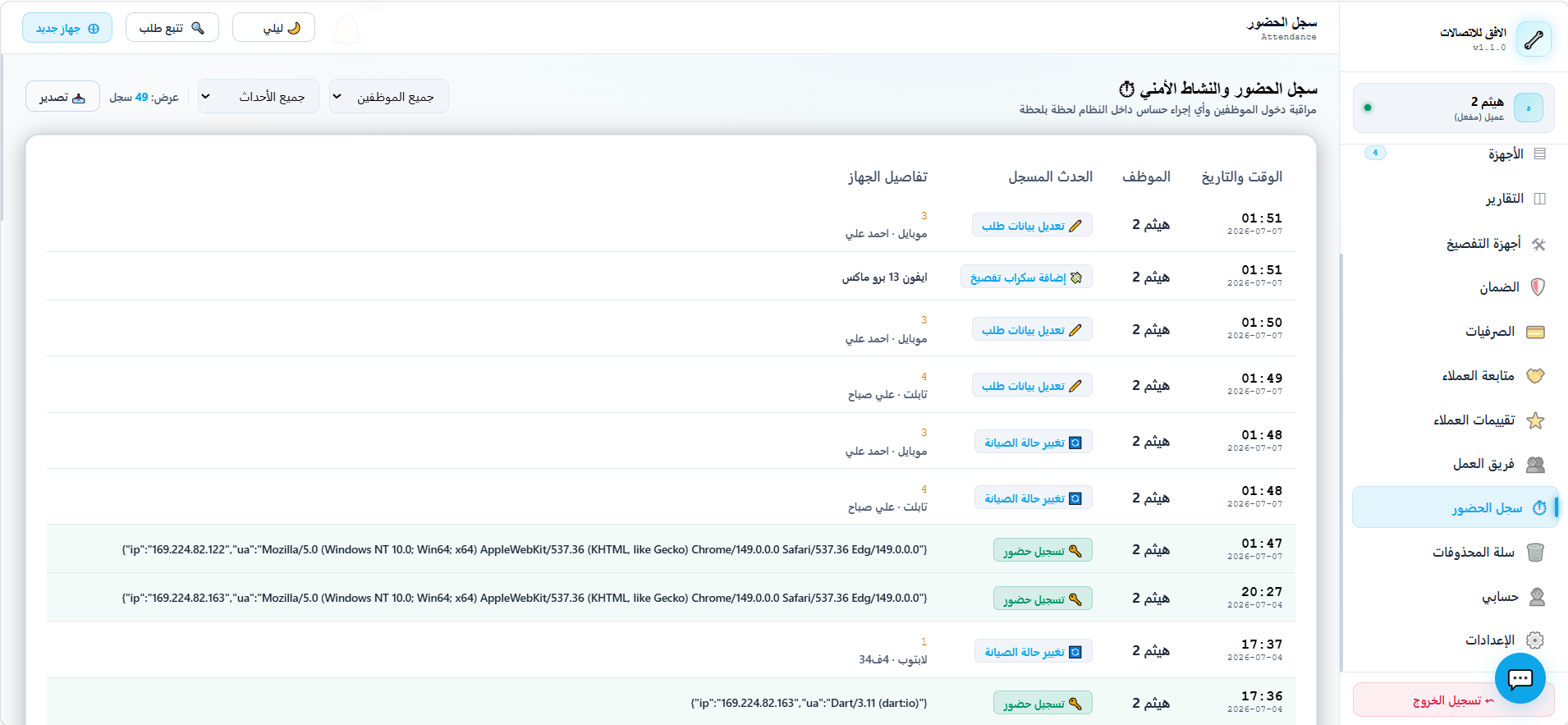Click إضافة سكراب تفصيص event tag
This screenshot has height=725, width=1568.
coord(1026,278)
